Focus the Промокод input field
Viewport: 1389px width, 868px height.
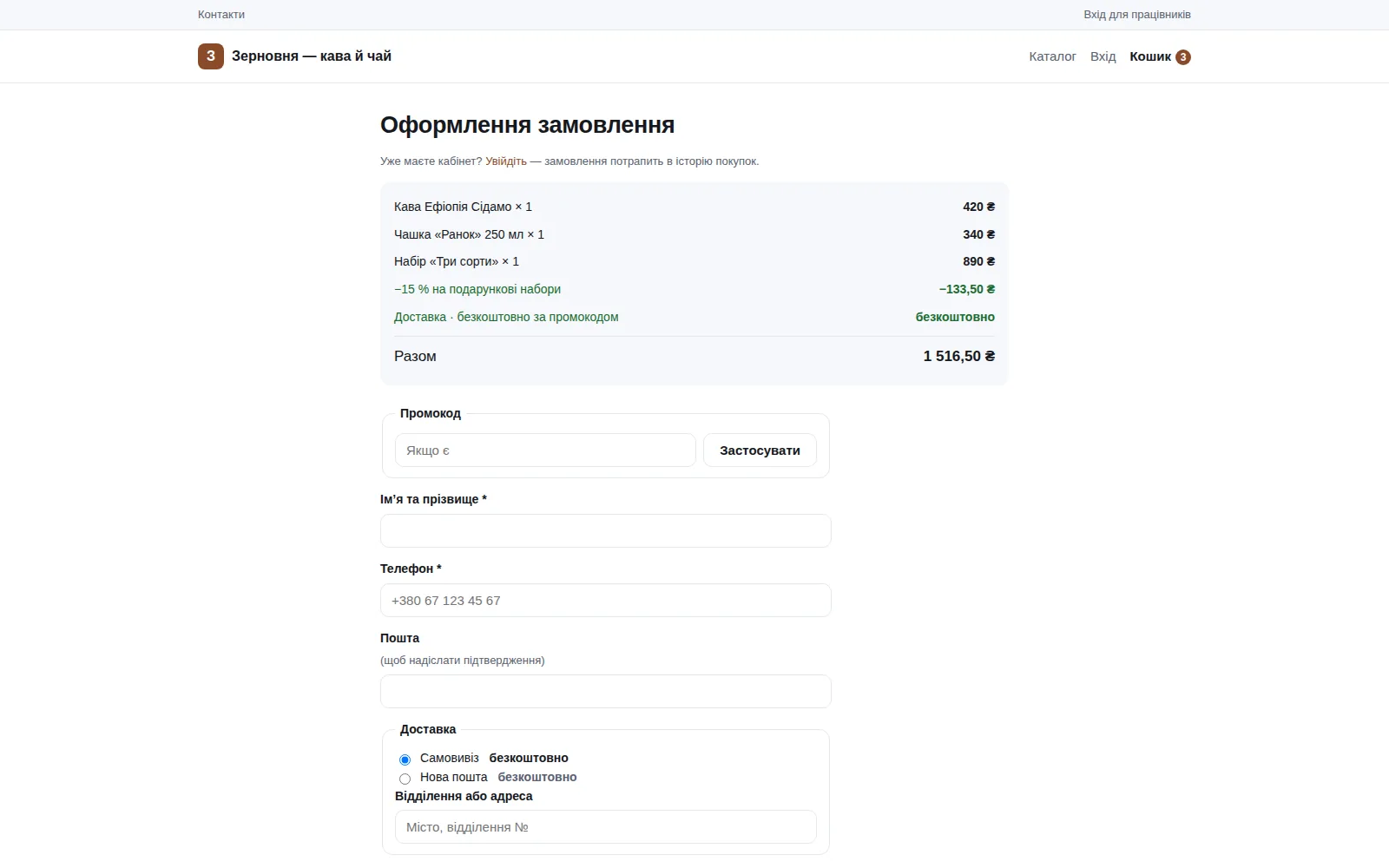point(545,450)
